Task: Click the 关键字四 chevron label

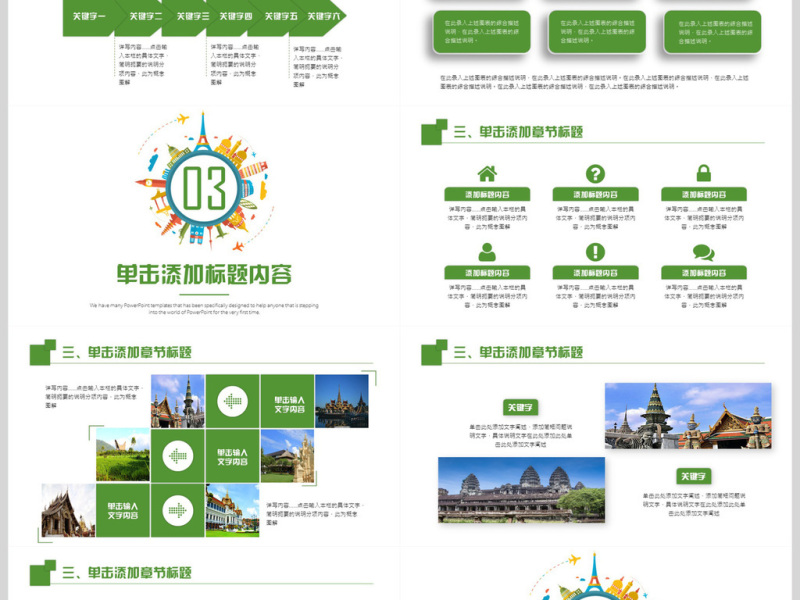Action: pos(236,17)
